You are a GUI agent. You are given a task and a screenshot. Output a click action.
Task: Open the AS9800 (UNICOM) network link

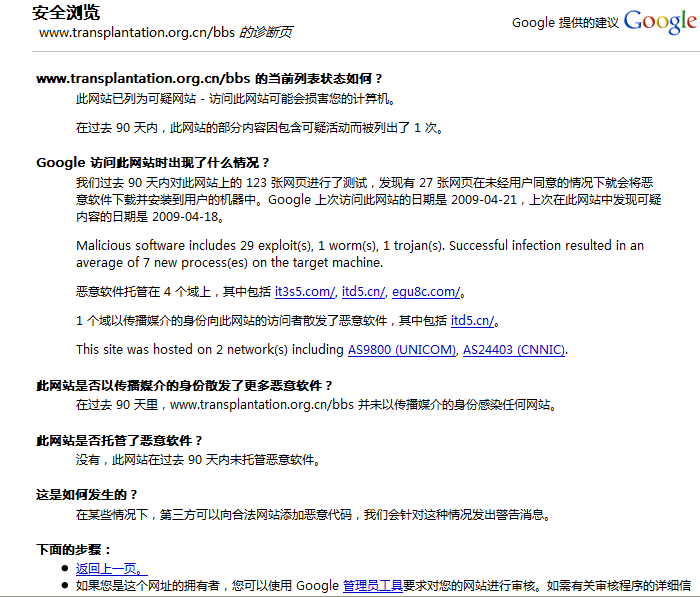tap(402, 350)
